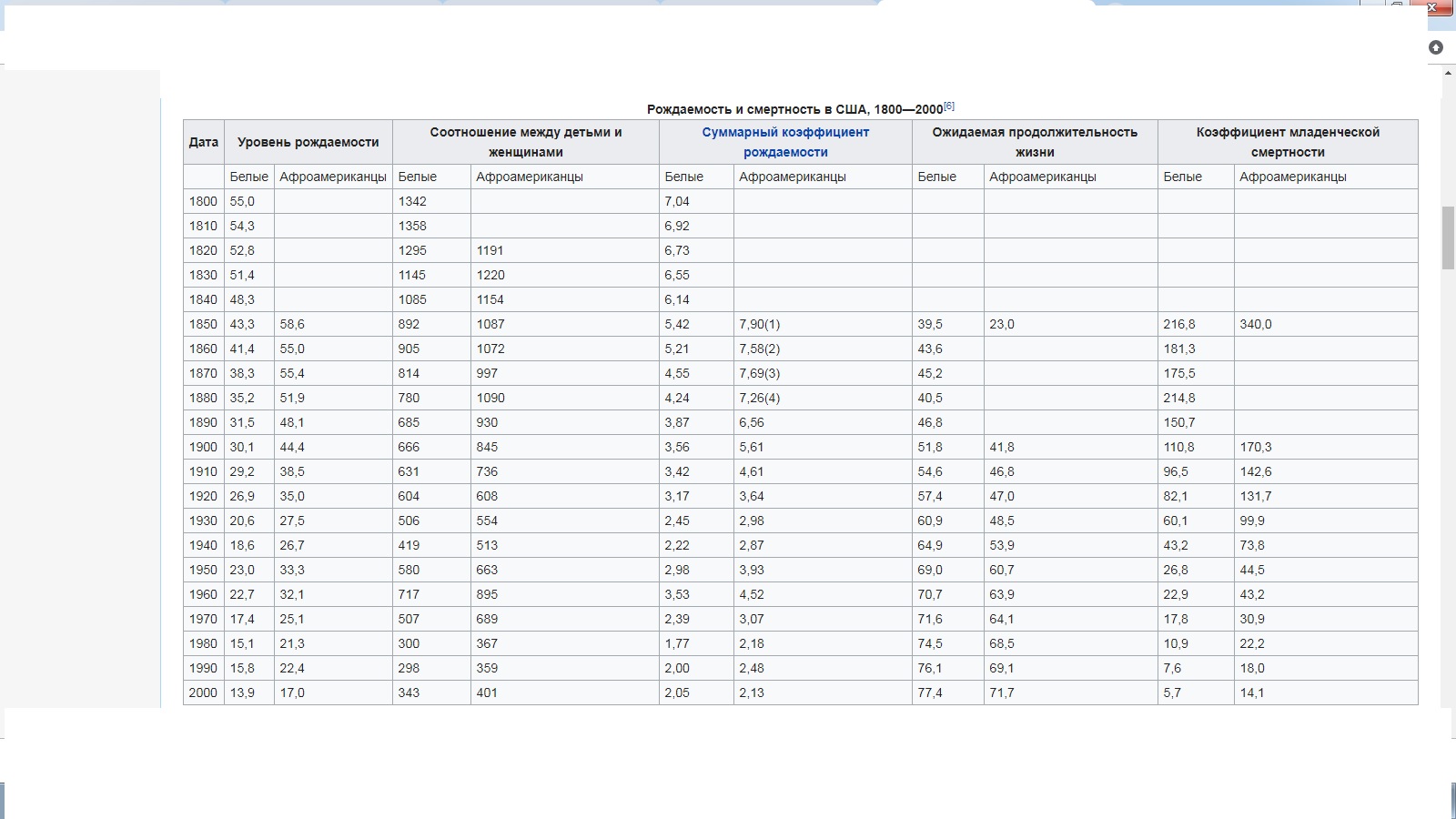1456x819 pixels.
Task: Click value 1220 in the 1830 row
Action: click(x=490, y=275)
